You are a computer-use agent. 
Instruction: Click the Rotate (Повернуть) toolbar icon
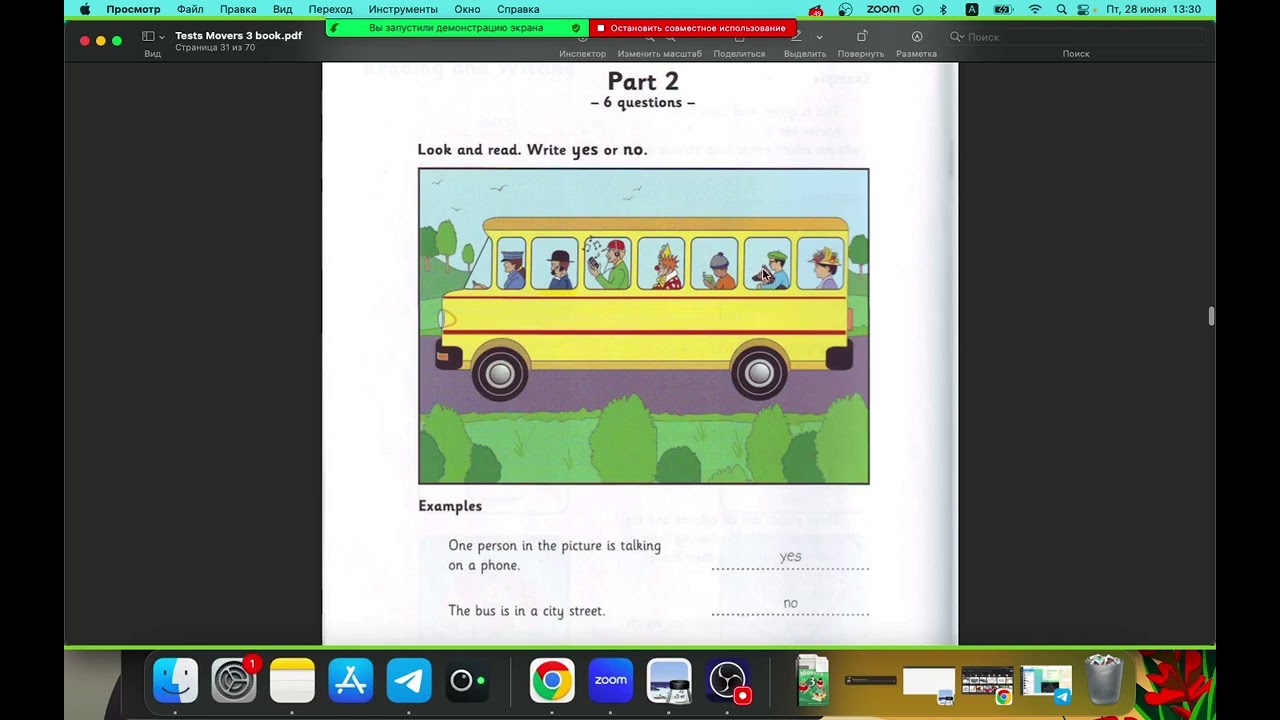(861, 37)
